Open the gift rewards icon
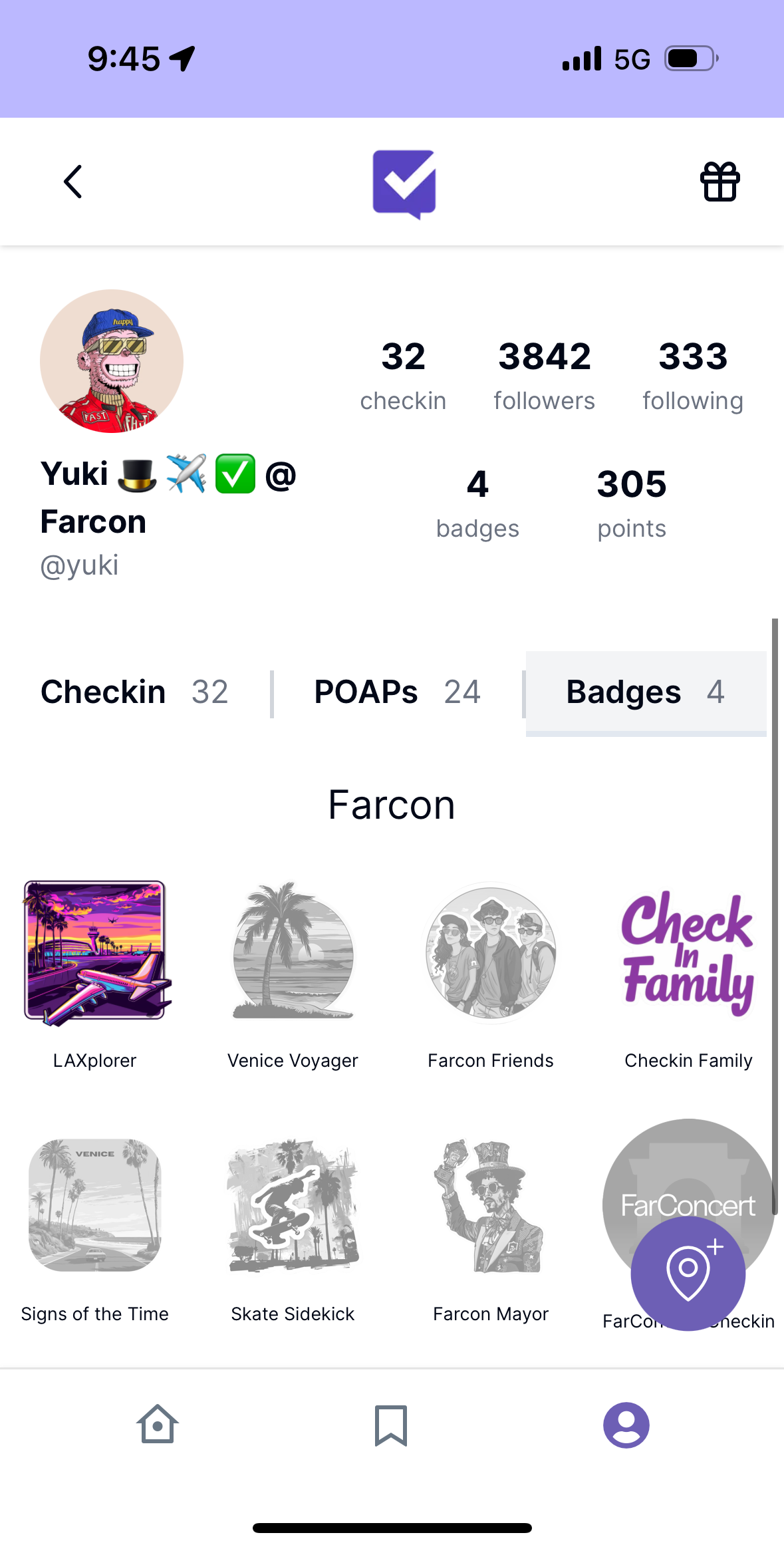Viewport: 784px width, 1549px height. tap(719, 182)
